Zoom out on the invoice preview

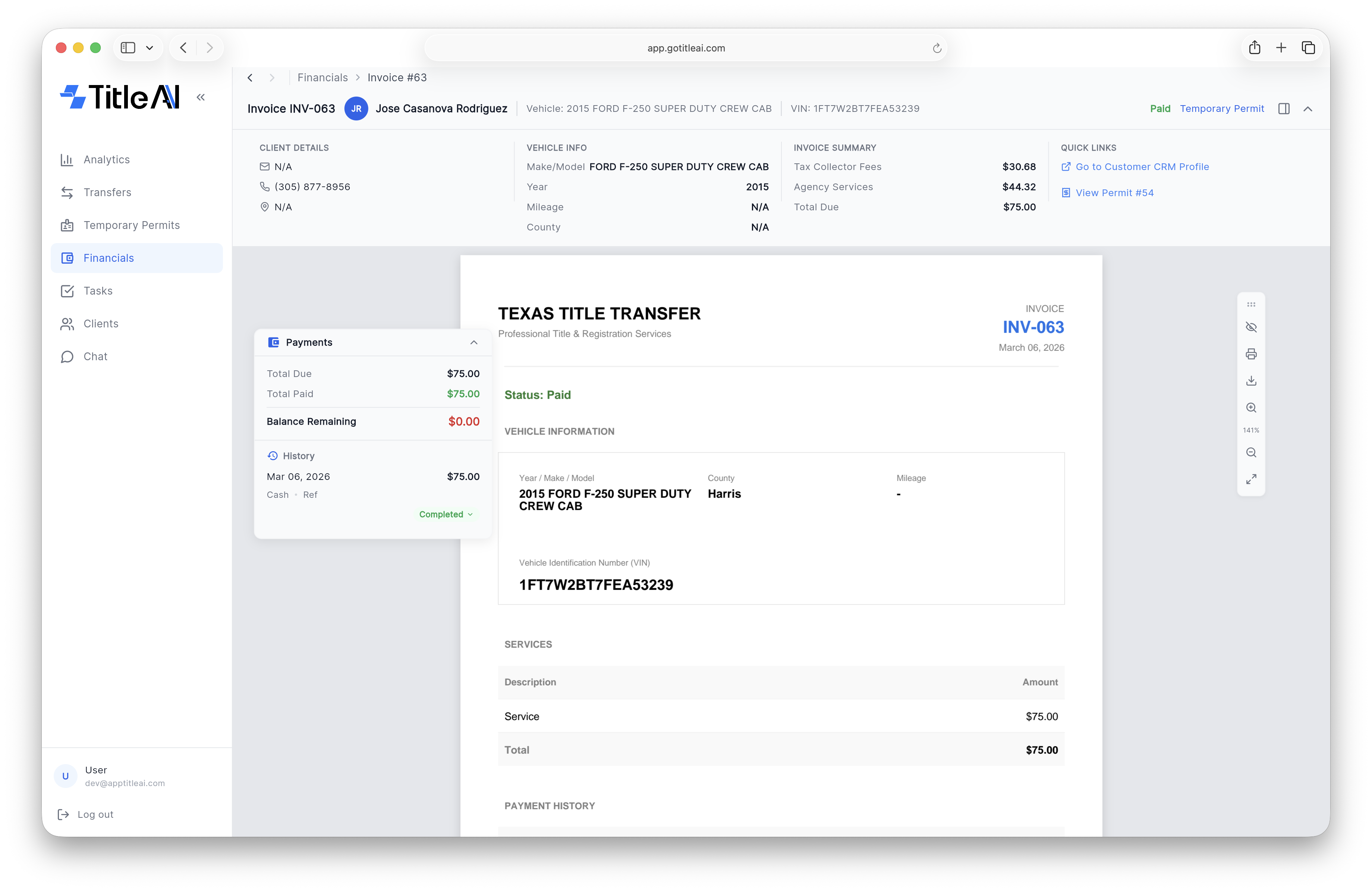[1252, 452]
